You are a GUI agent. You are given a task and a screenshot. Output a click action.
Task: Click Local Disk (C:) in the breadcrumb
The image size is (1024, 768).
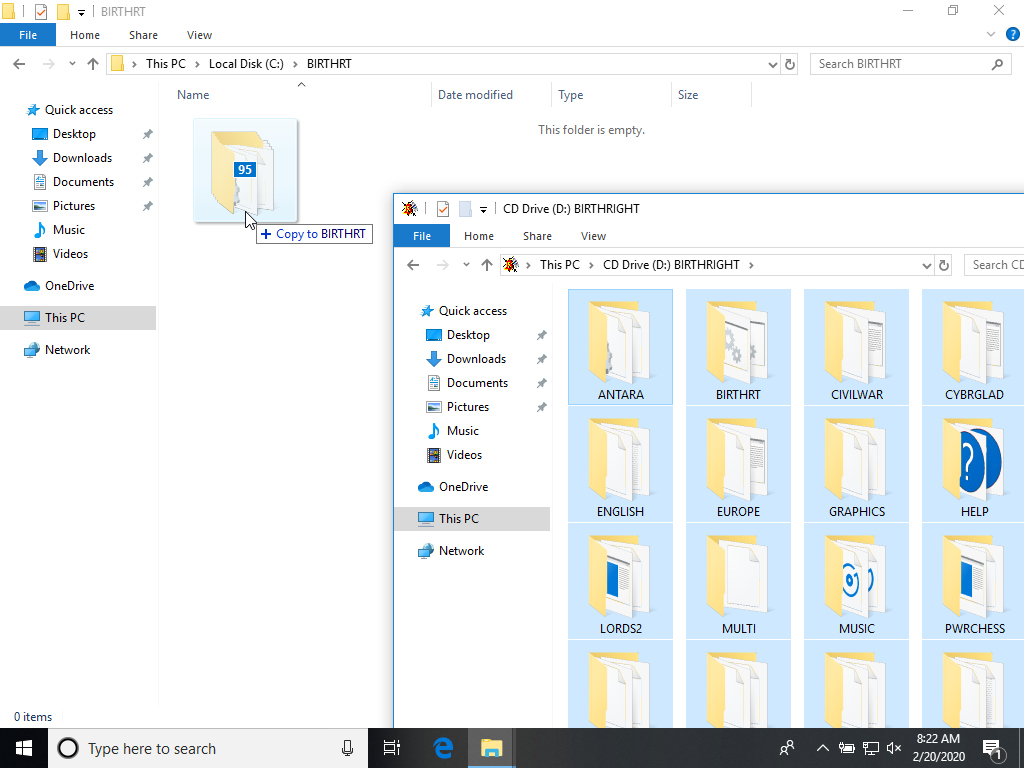[246, 64]
